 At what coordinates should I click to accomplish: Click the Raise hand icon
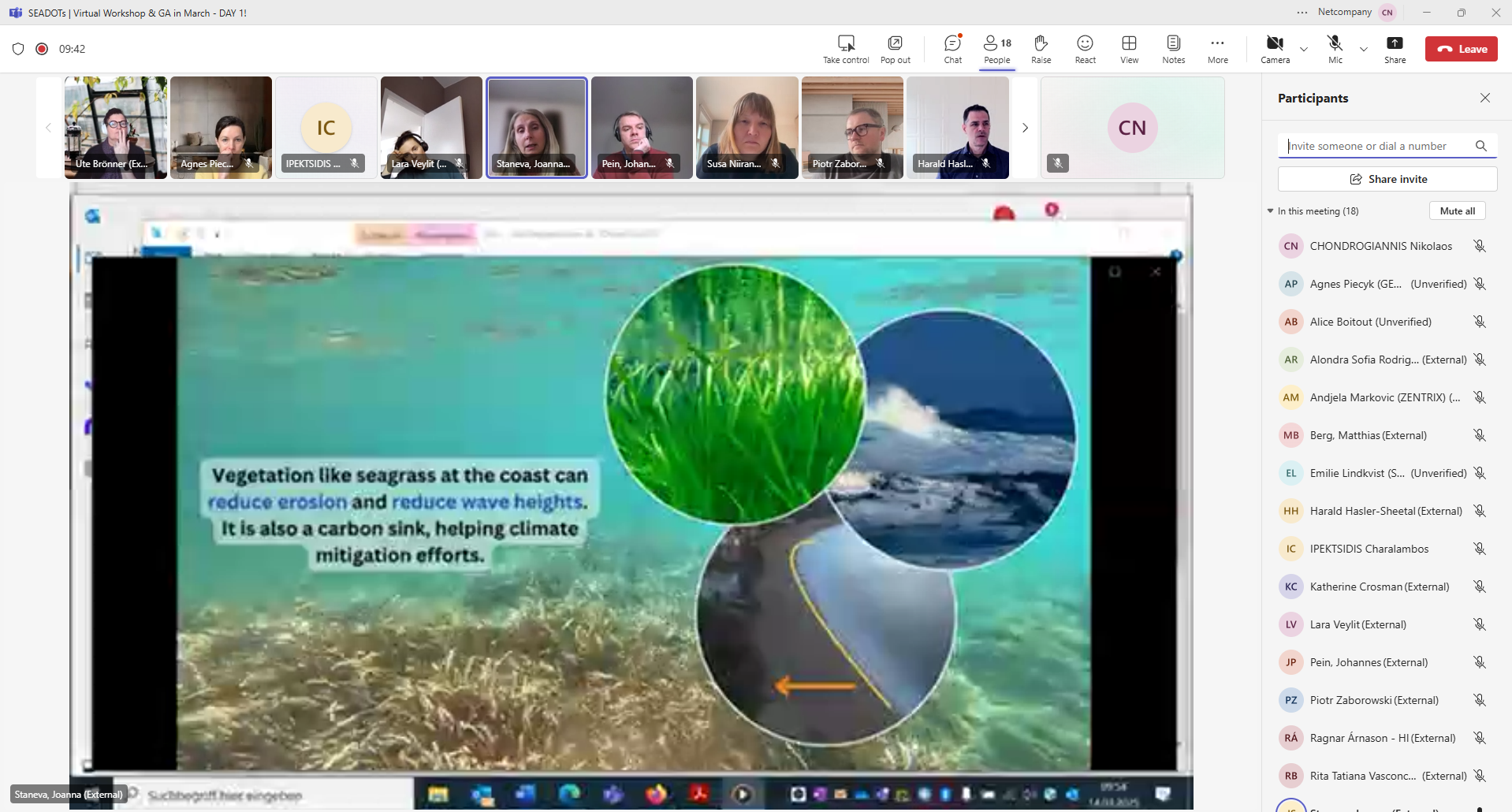click(x=1041, y=49)
